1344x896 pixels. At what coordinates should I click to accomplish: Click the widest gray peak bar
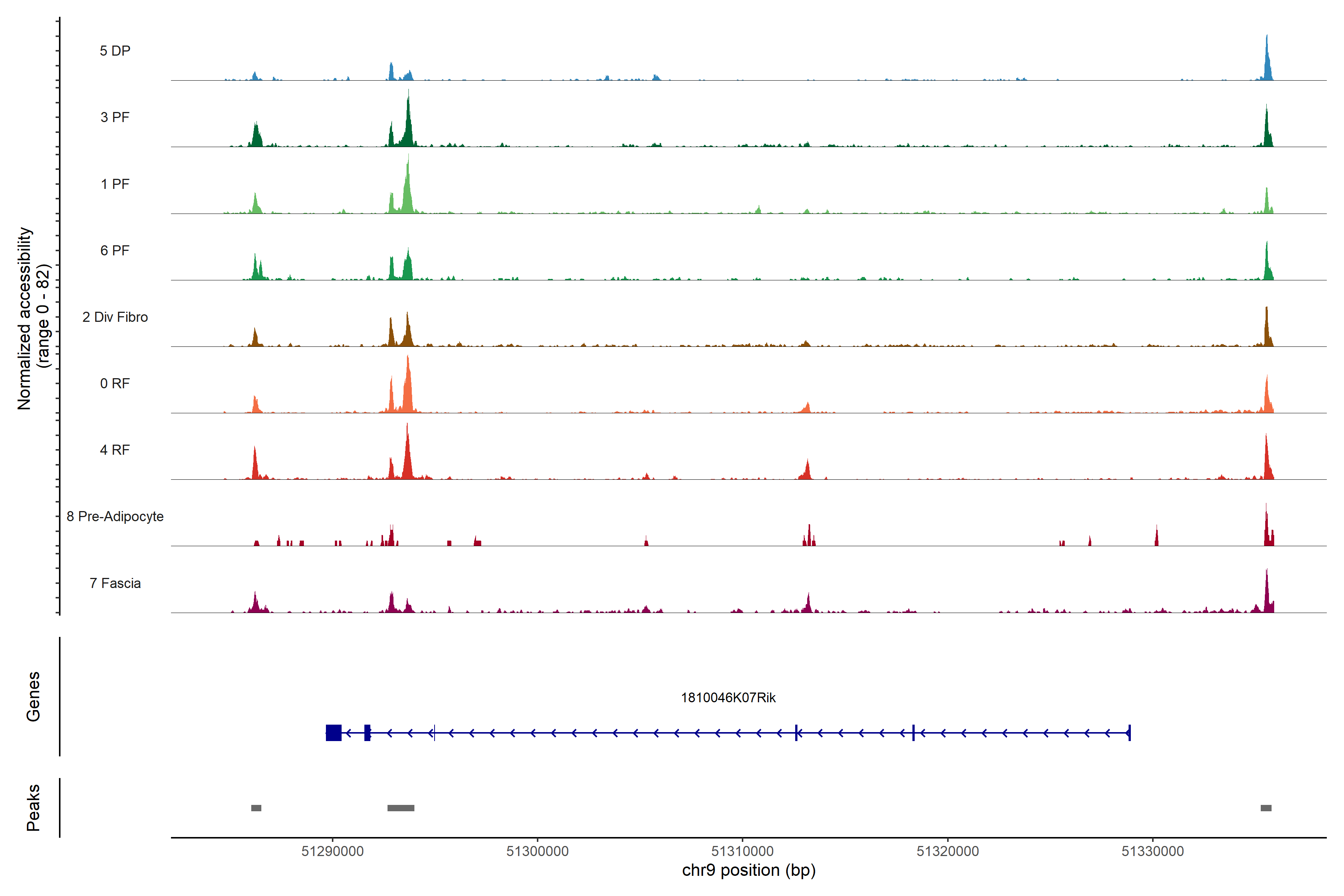(401, 808)
